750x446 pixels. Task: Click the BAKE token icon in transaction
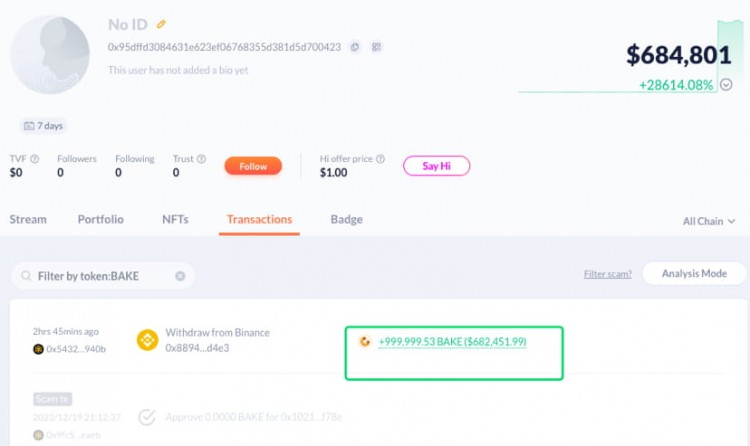[365, 341]
